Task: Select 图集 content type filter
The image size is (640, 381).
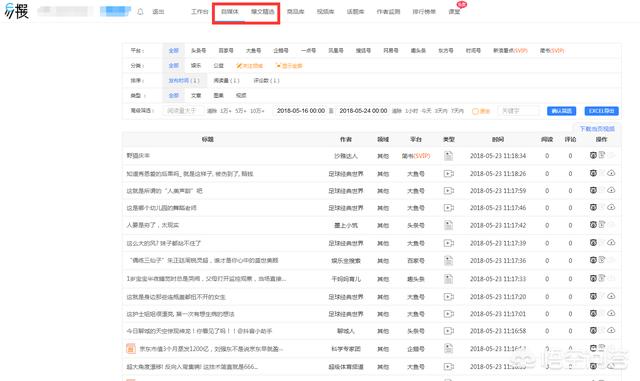Action: coord(218,95)
